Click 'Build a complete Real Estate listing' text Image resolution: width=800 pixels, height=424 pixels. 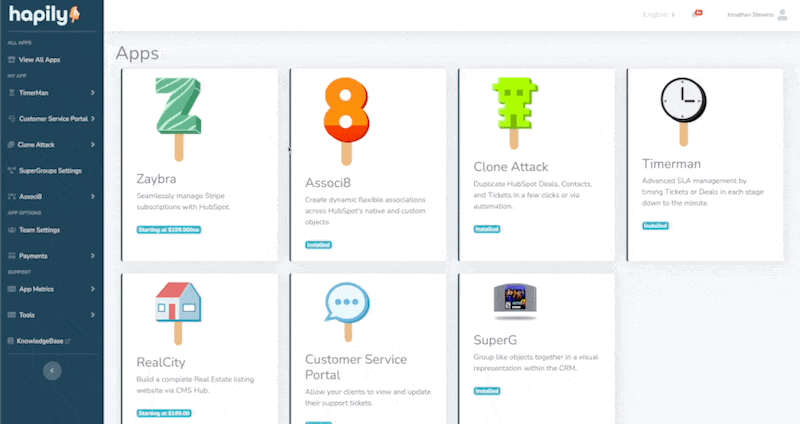195,385
